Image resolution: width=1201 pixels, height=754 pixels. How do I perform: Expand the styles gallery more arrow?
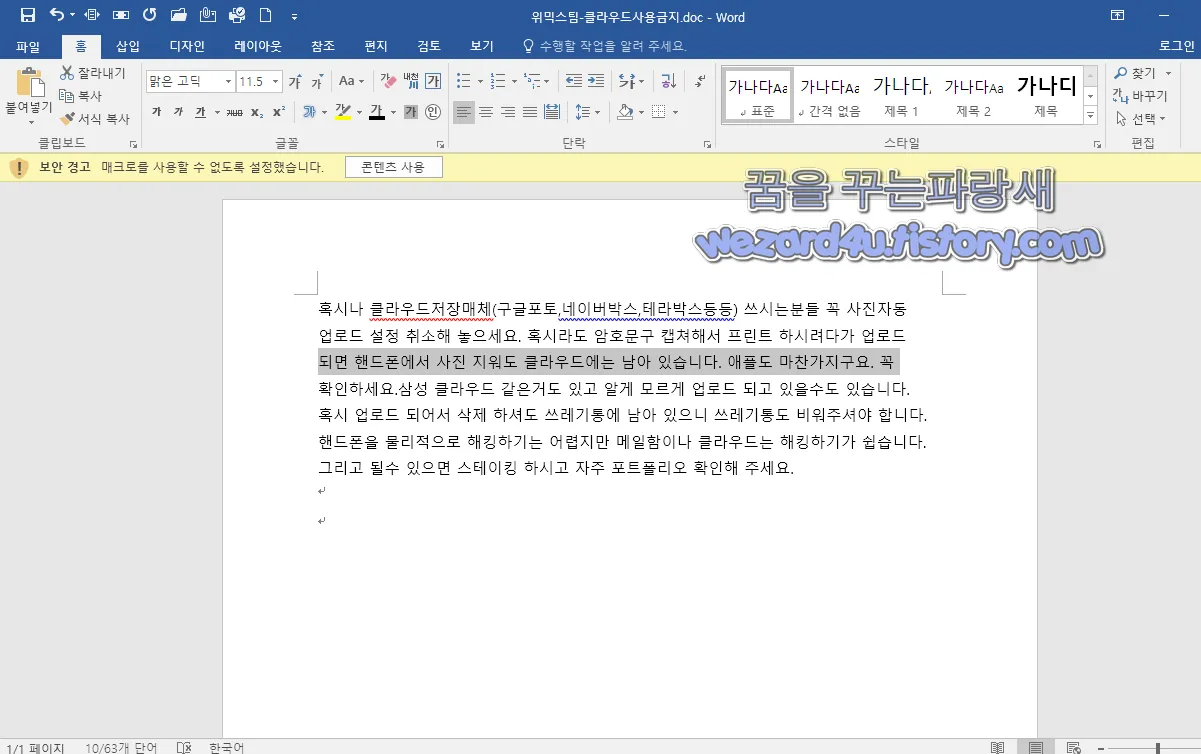[x=1090, y=116]
